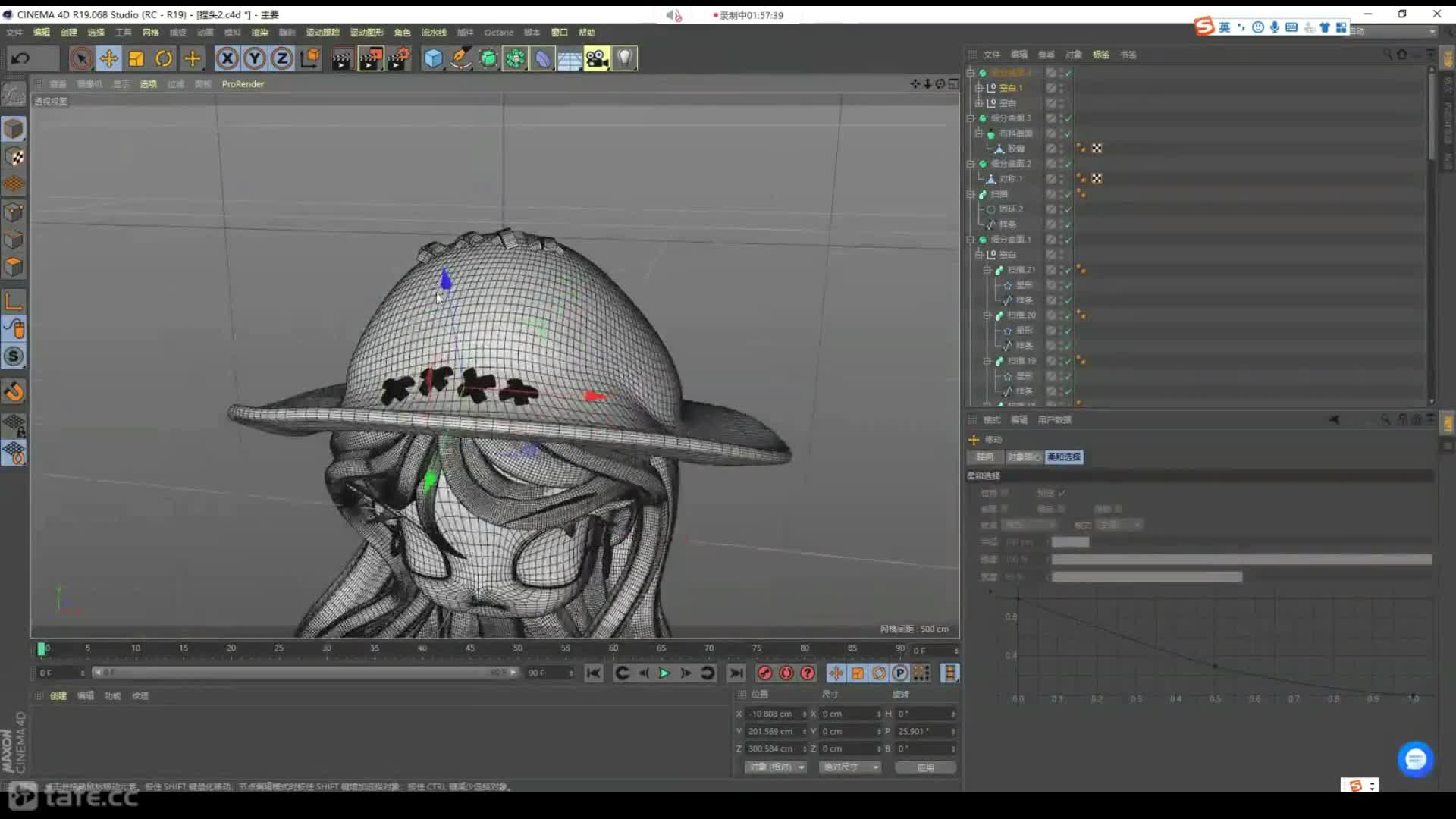
Task: Collapse 扫描.19 tree item
Action: pyautogui.click(x=987, y=361)
